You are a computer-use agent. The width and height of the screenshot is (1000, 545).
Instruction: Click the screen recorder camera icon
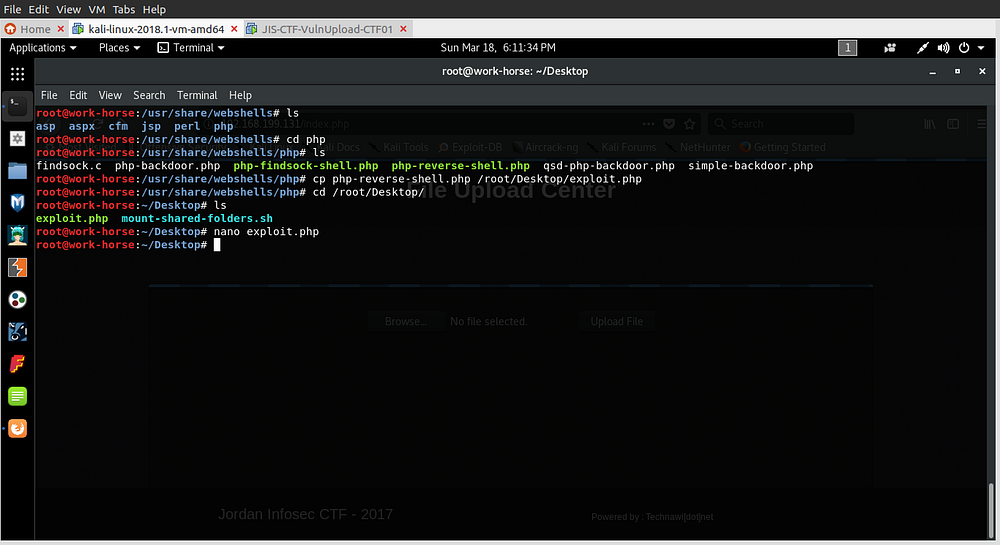[890, 48]
